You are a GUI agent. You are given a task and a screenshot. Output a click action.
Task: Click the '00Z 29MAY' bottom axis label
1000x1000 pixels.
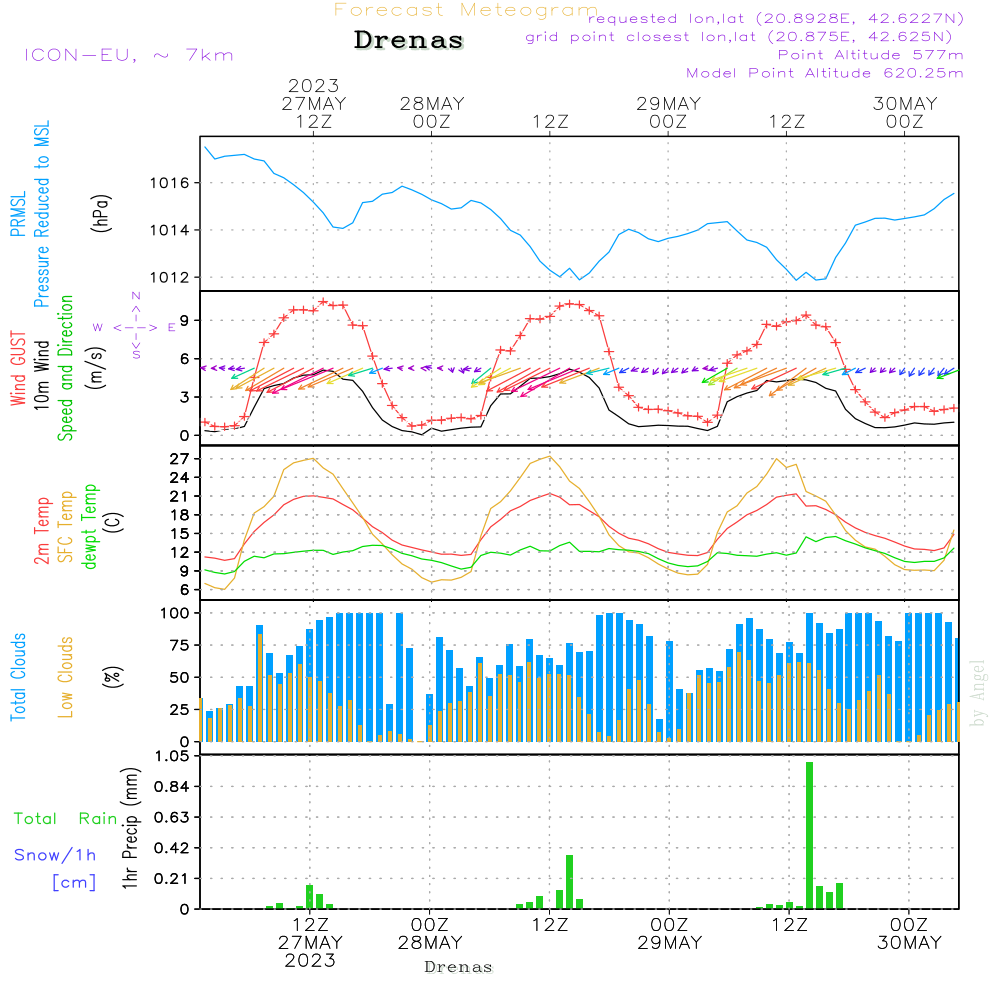point(670,934)
